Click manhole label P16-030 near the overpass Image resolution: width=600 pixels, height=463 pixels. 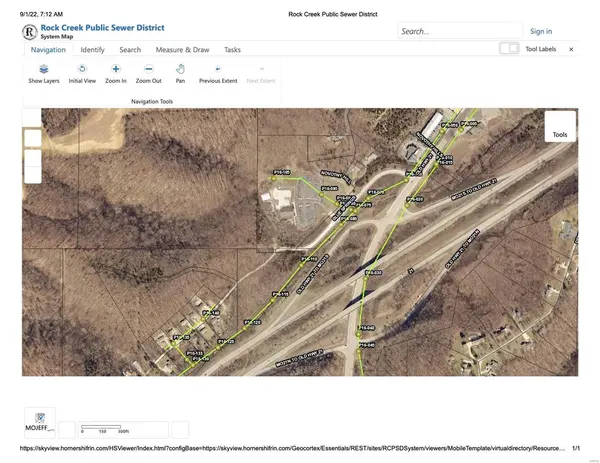[x=373, y=273]
